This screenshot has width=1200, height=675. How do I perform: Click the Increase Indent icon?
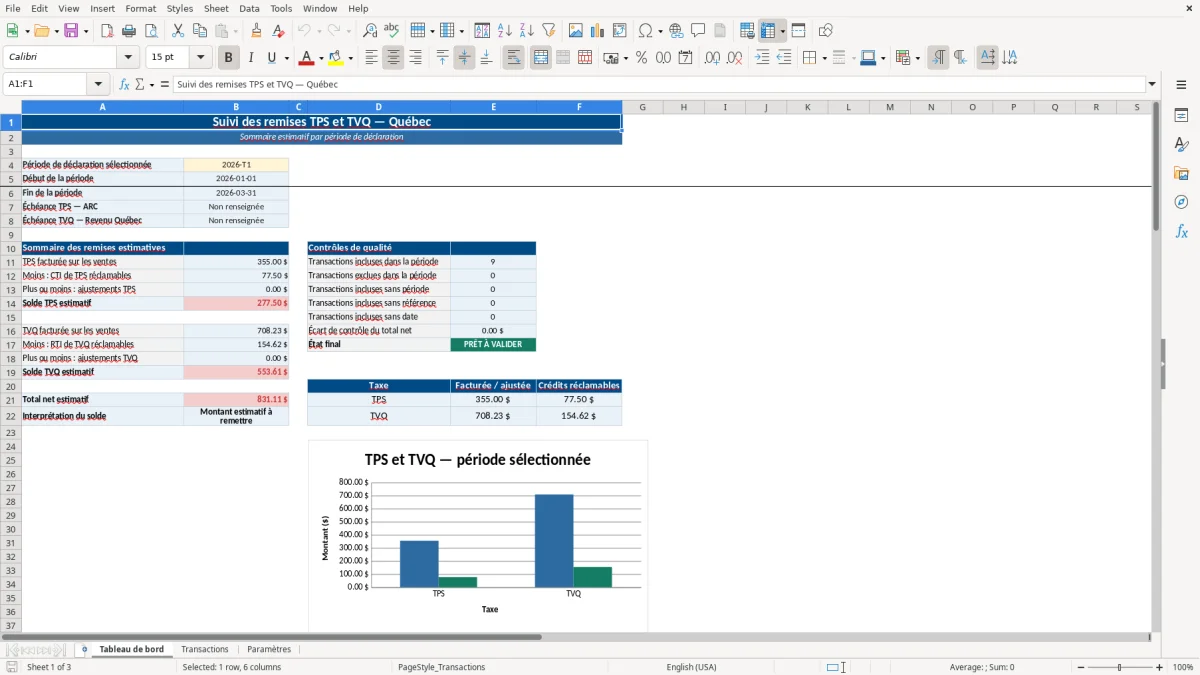click(762, 58)
